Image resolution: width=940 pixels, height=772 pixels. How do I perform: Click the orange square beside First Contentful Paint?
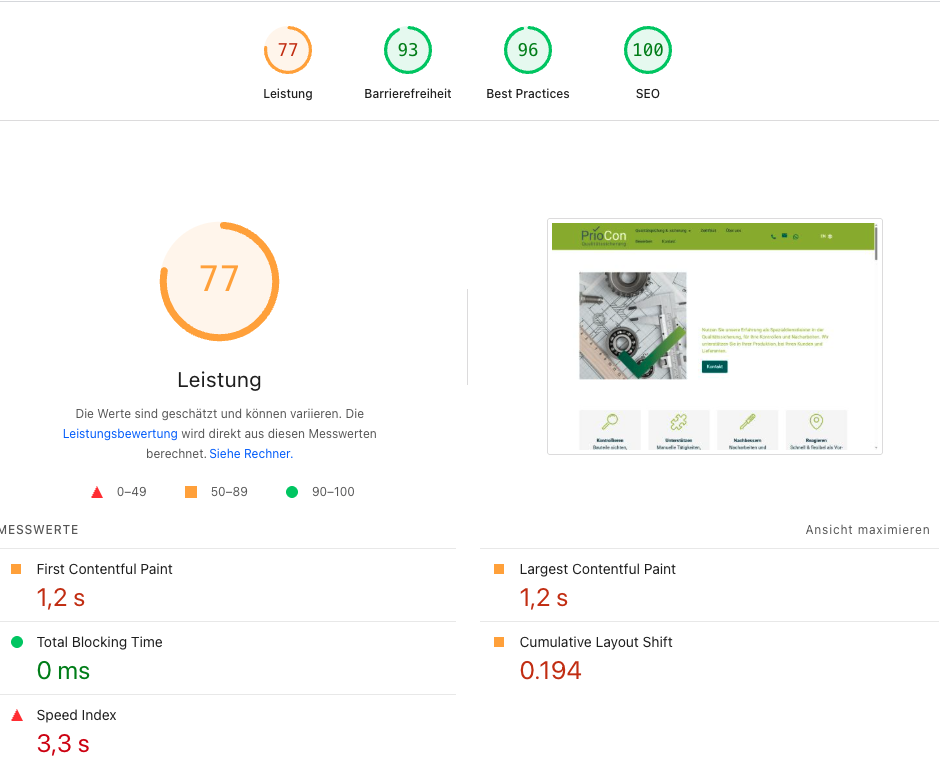[16, 569]
